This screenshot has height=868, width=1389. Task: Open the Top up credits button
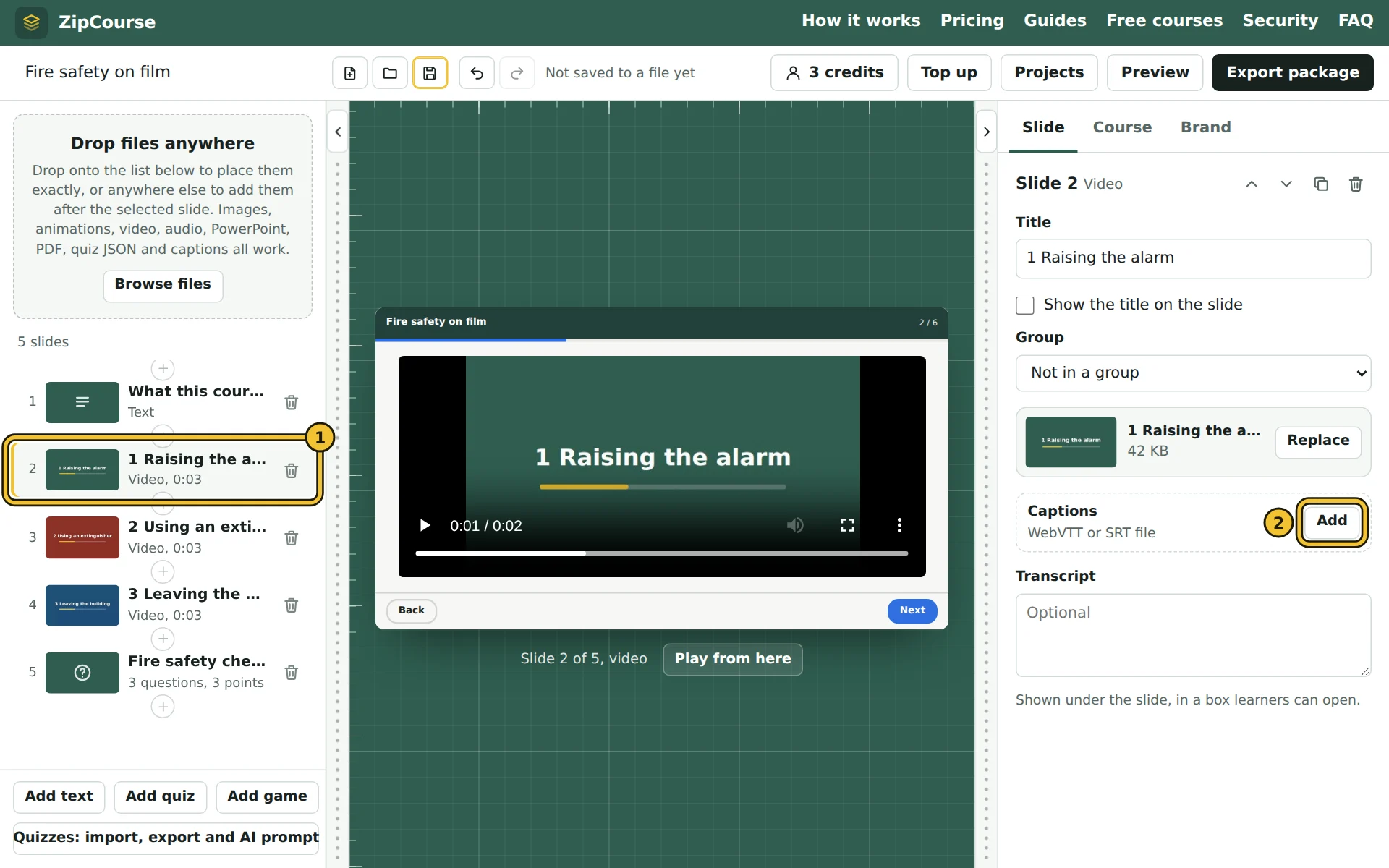(948, 72)
